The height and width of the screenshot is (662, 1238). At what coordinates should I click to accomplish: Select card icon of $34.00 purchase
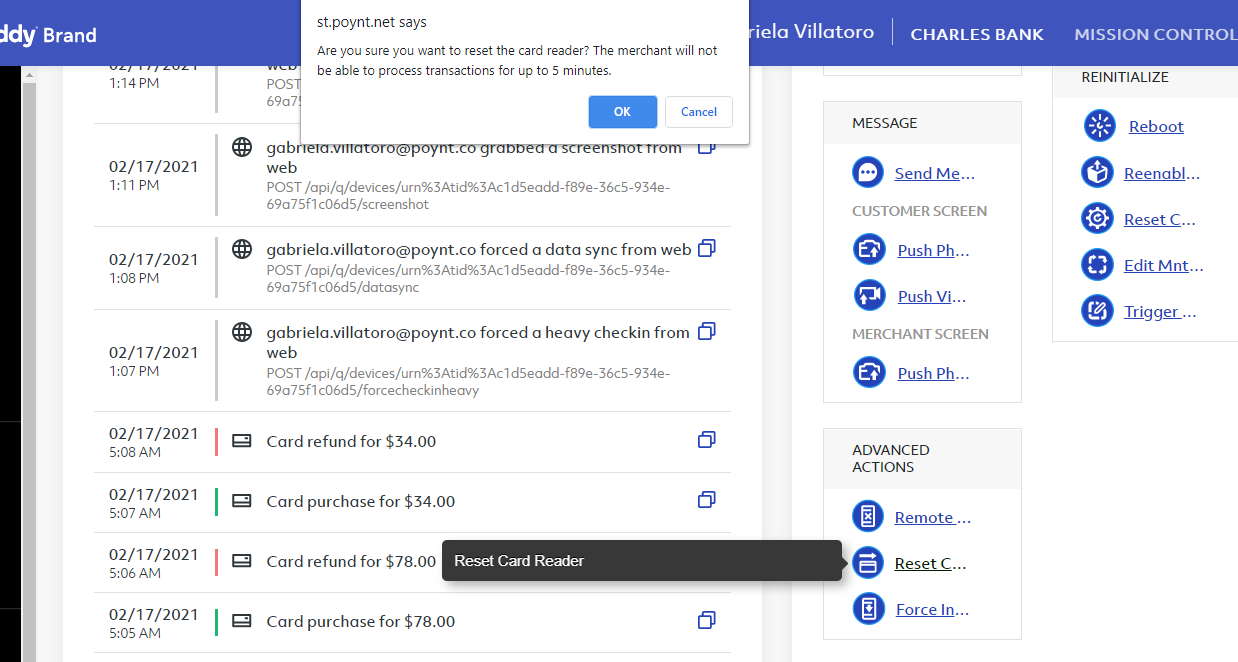pyautogui.click(x=242, y=501)
